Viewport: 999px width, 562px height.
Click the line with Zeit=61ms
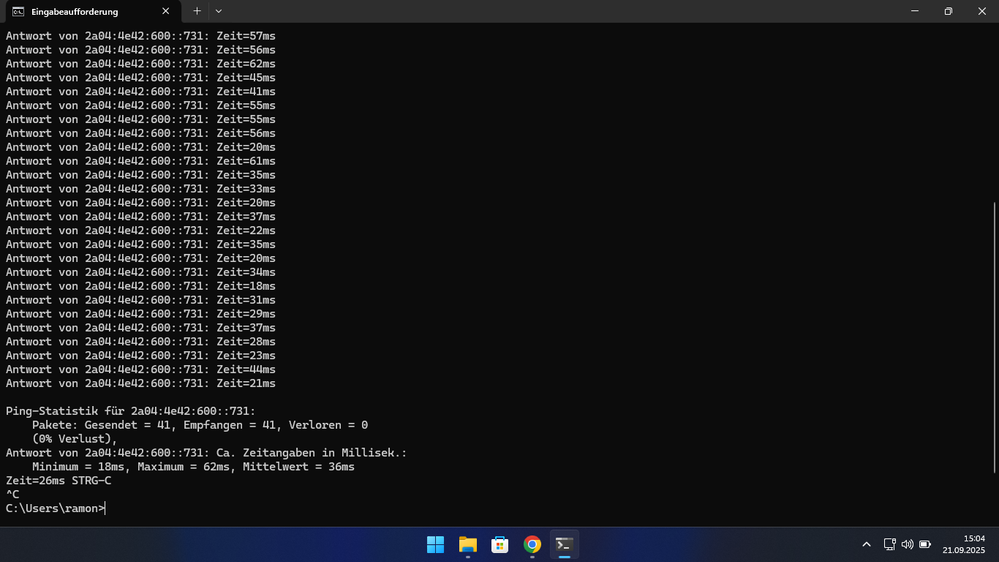[x=141, y=161]
